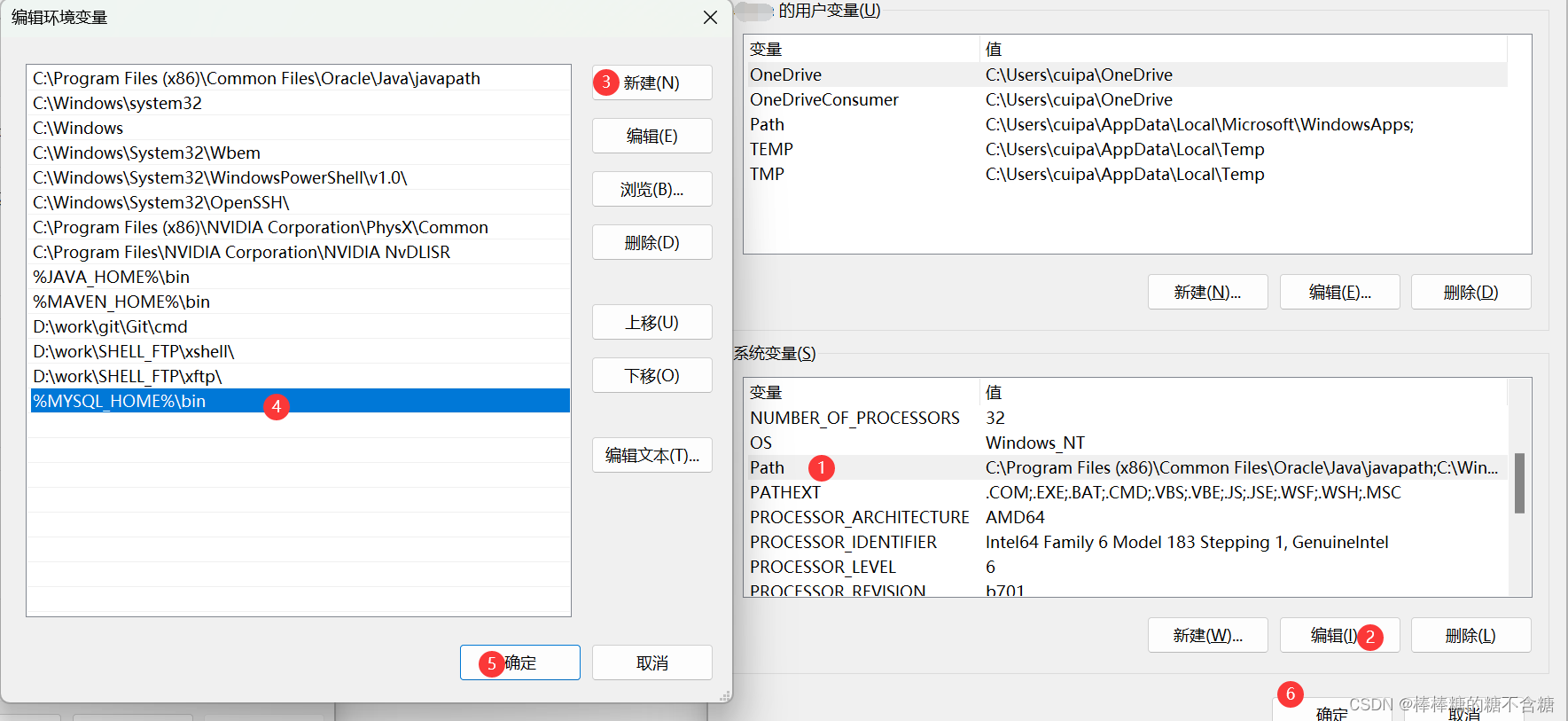
Task: Click 编辑(I) under system variables
Action: pos(1339,635)
